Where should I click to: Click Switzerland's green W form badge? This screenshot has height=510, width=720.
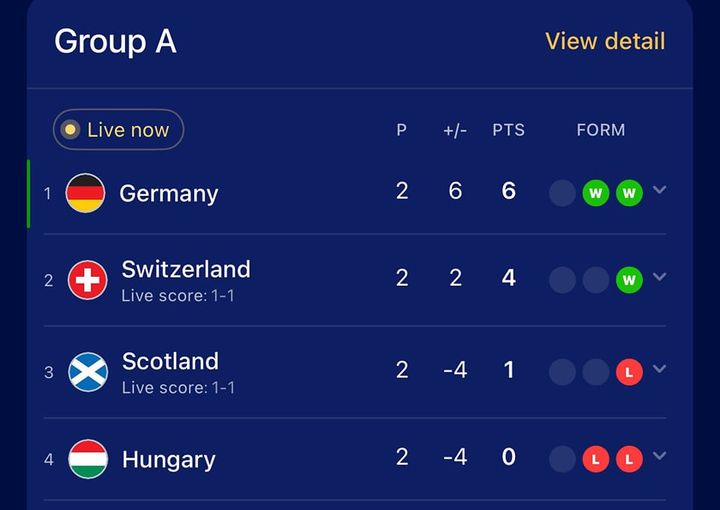click(x=629, y=280)
